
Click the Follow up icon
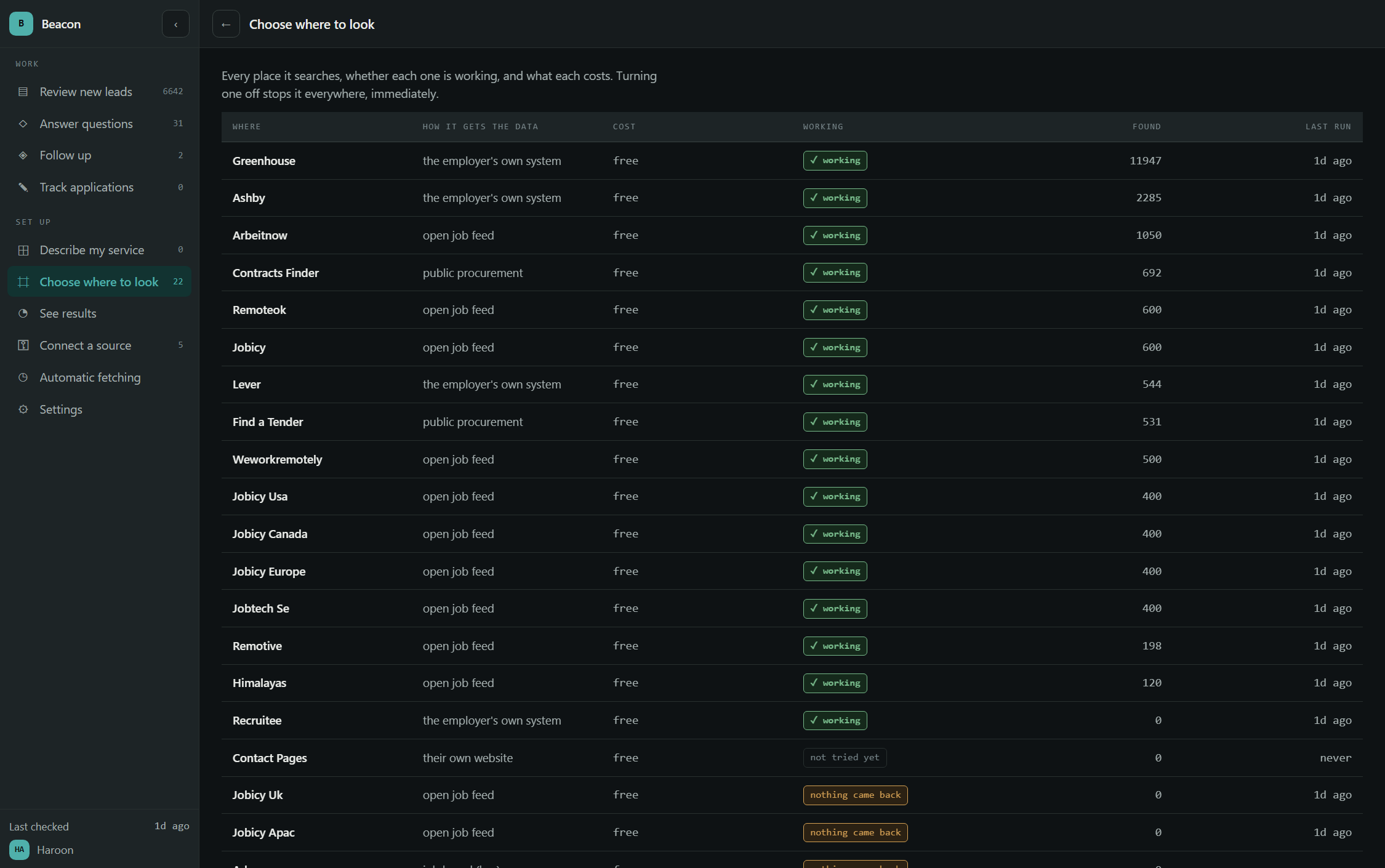click(23, 155)
